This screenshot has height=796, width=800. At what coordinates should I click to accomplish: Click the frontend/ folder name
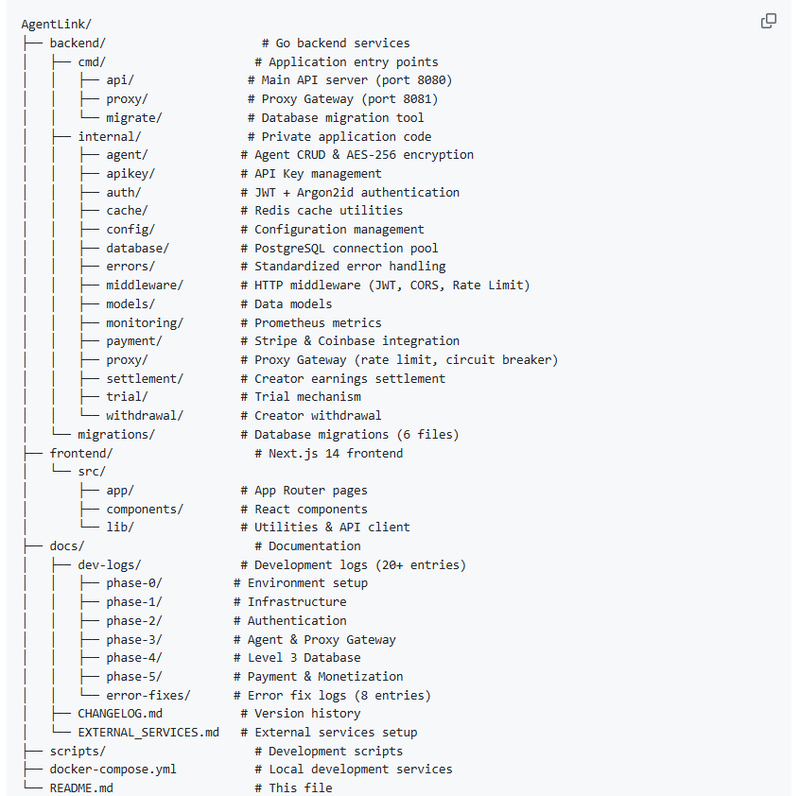click(81, 453)
